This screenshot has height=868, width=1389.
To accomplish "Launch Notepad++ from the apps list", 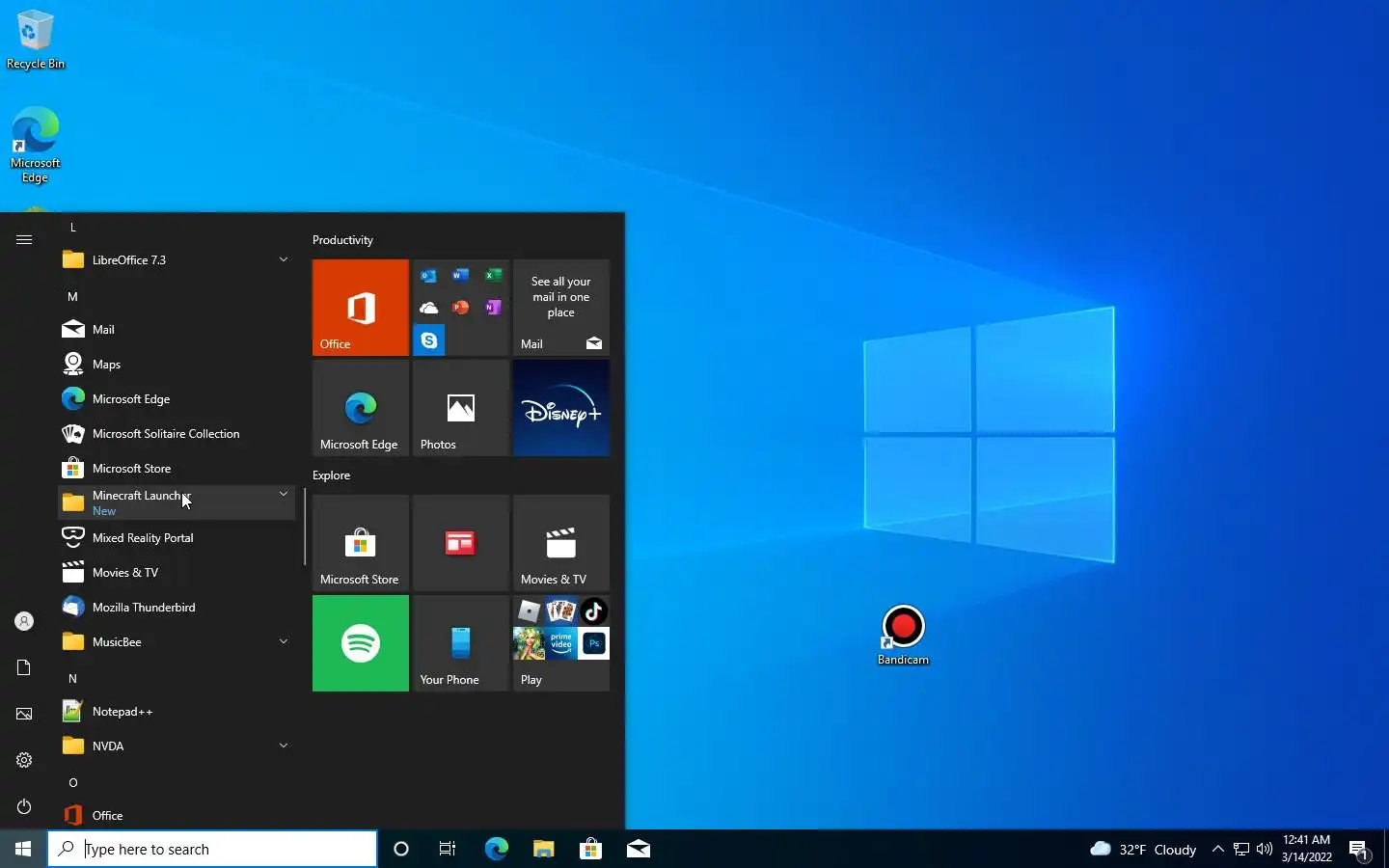I will click(177, 712).
